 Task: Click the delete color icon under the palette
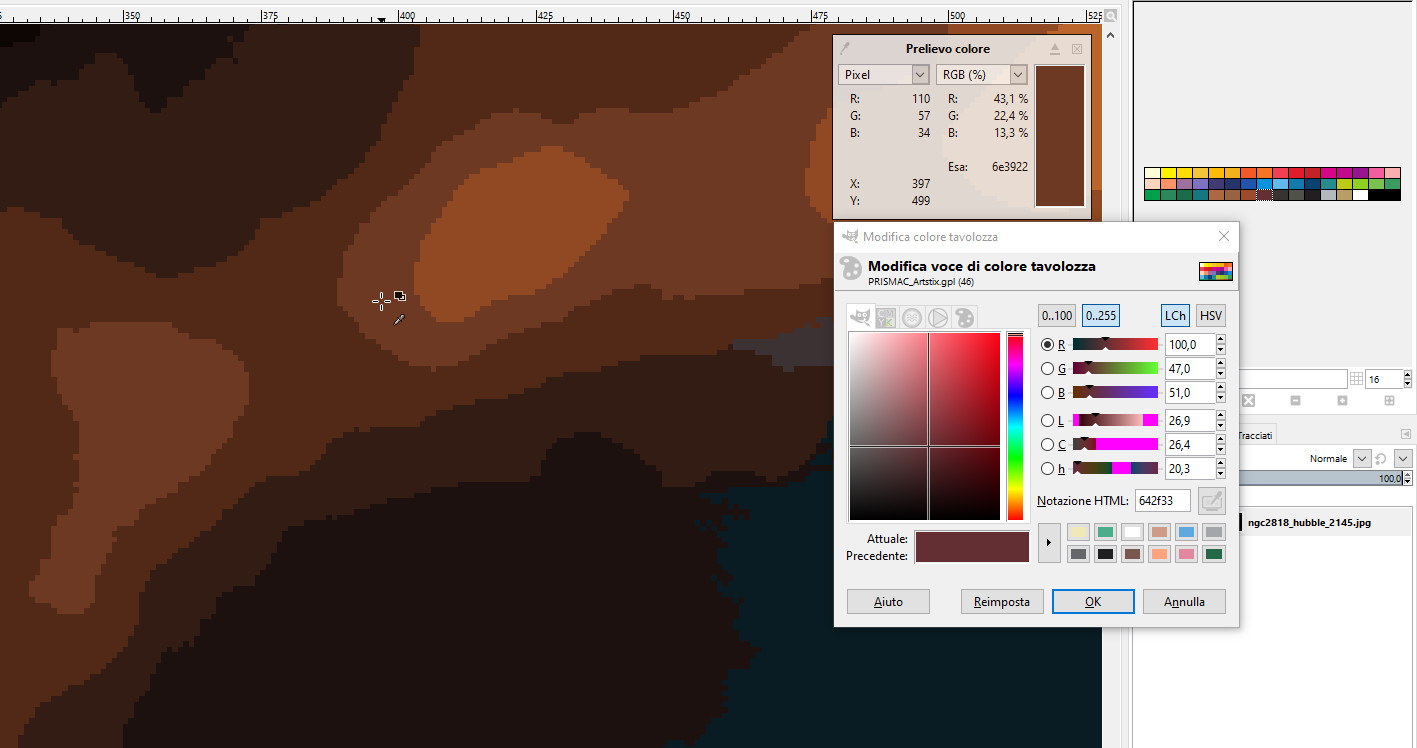(1248, 400)
